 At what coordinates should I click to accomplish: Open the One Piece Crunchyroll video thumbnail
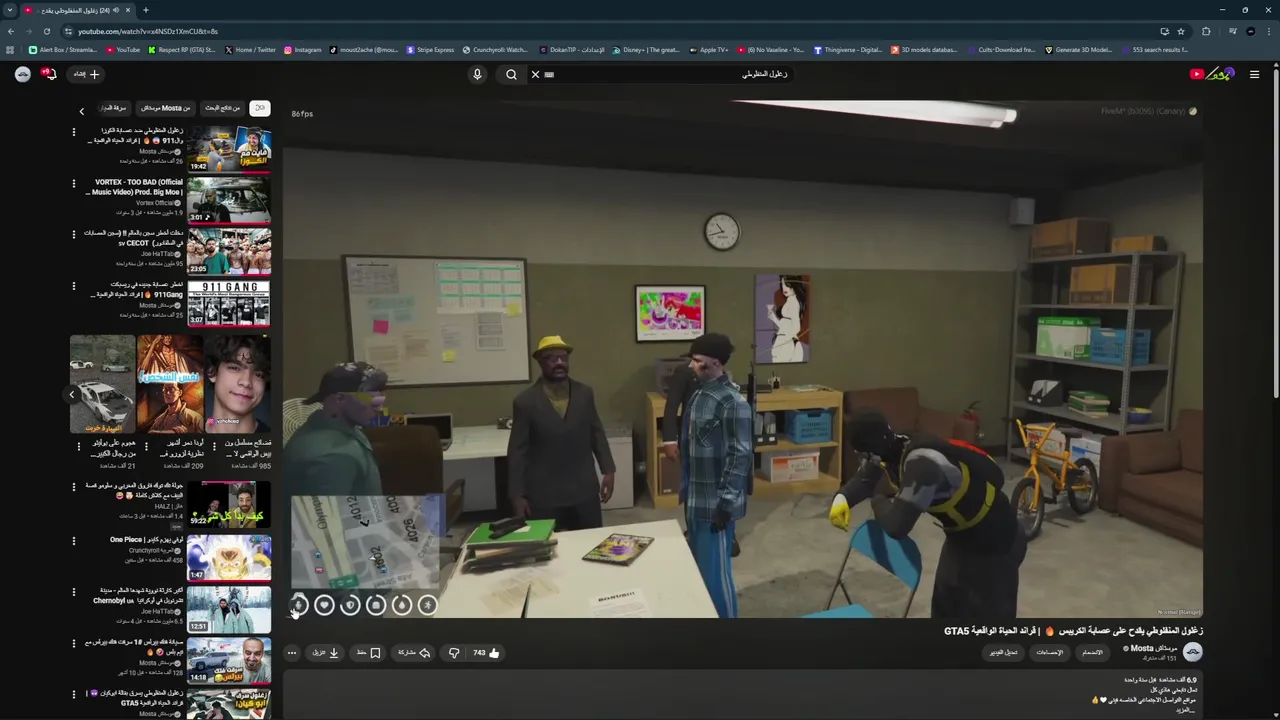(229, 558)
